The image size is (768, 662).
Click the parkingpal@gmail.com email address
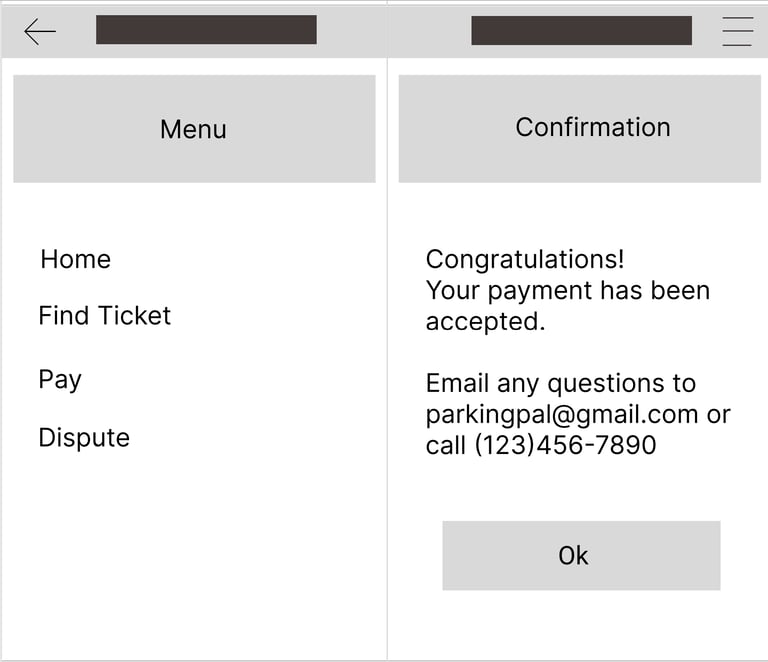(x=562, y=414)
